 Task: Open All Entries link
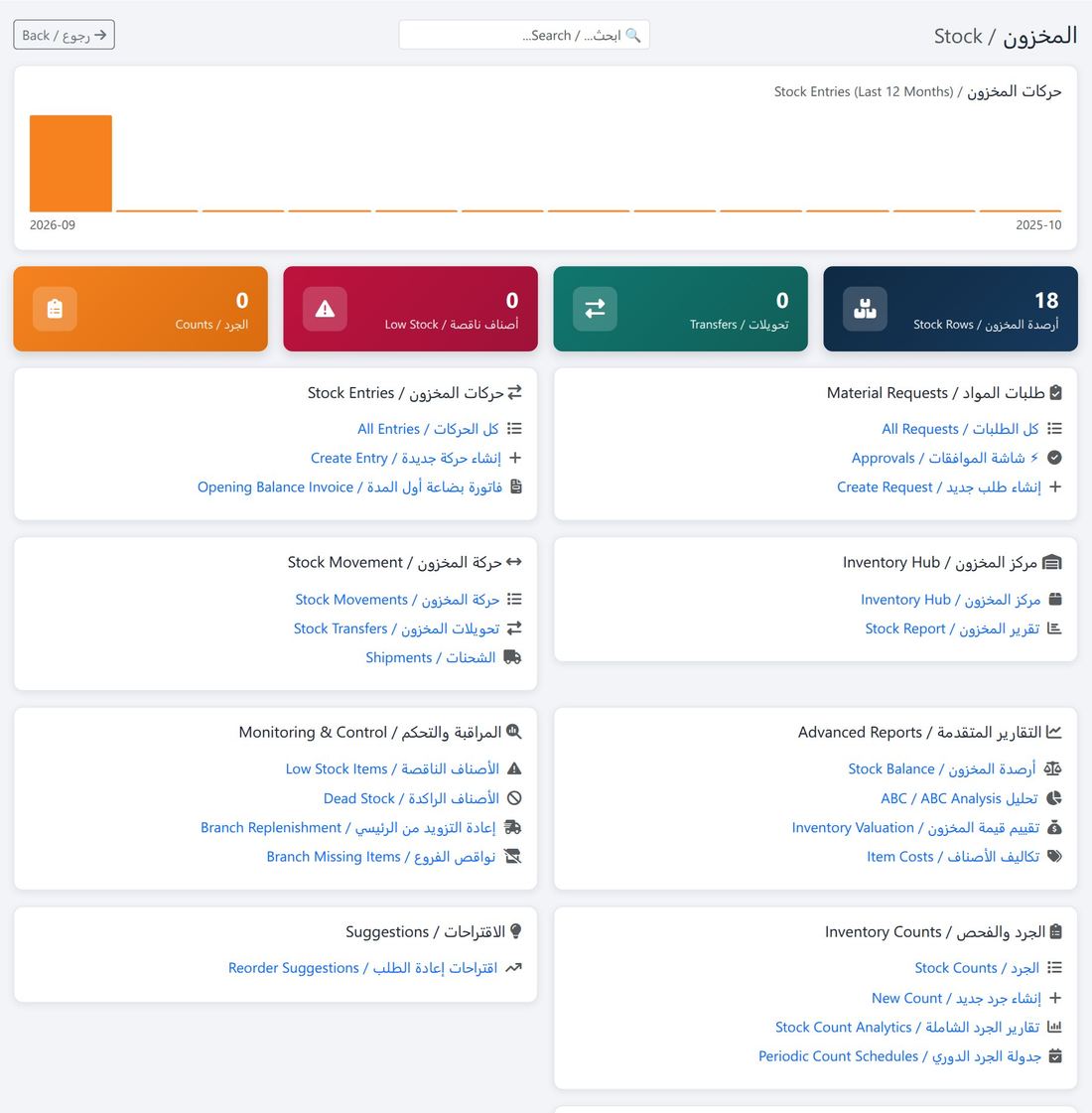pyautogui.click(x=428, y=429)
